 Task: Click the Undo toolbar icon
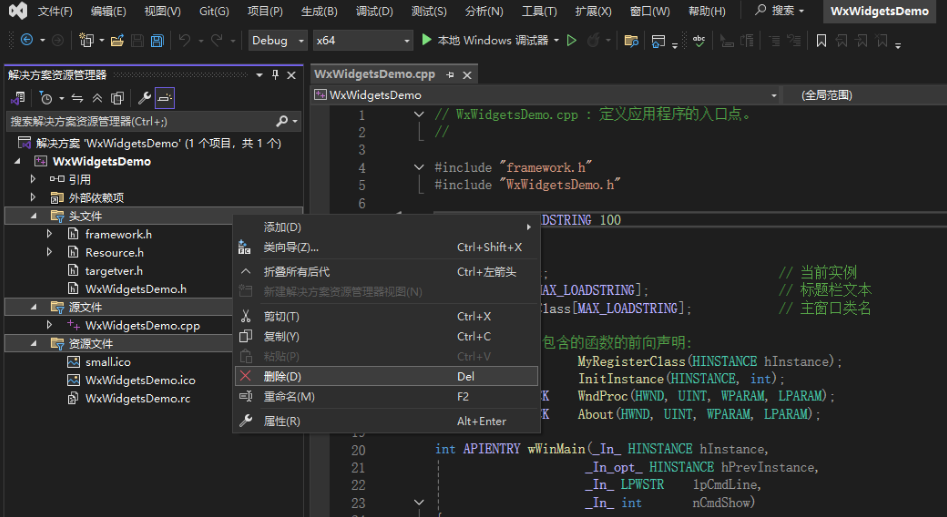pos(184,40)
